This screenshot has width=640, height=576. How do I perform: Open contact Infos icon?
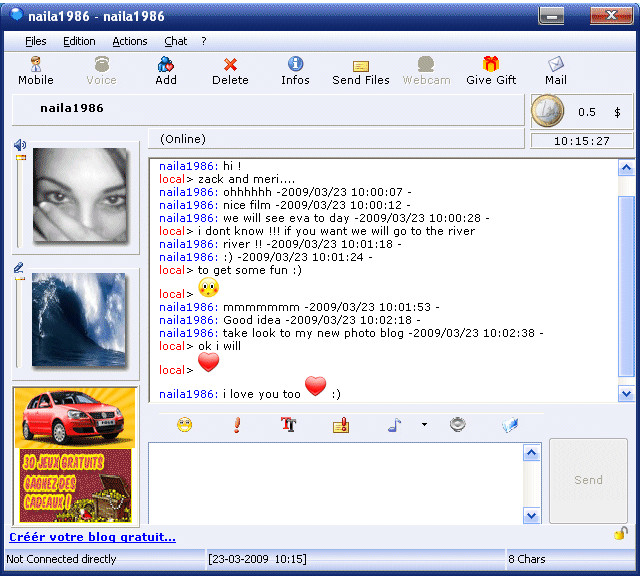coord(295,64)
